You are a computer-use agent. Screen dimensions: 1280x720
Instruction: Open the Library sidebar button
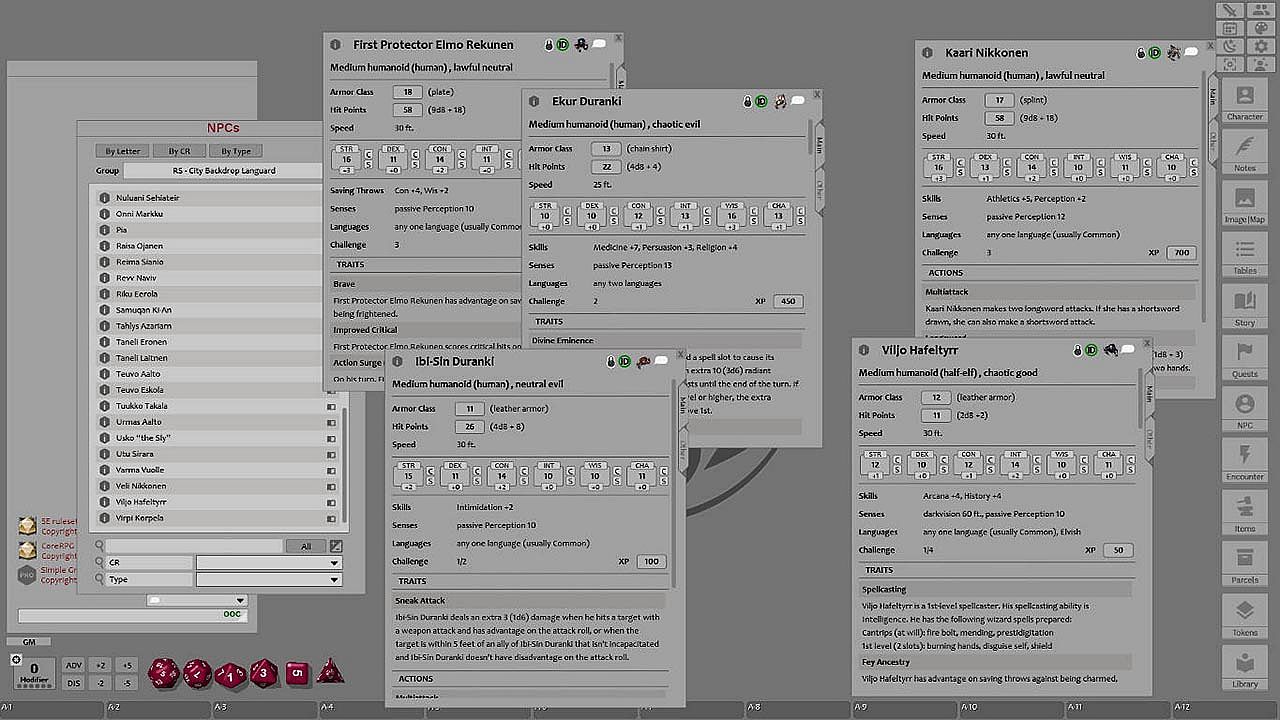coord(1245,669)
